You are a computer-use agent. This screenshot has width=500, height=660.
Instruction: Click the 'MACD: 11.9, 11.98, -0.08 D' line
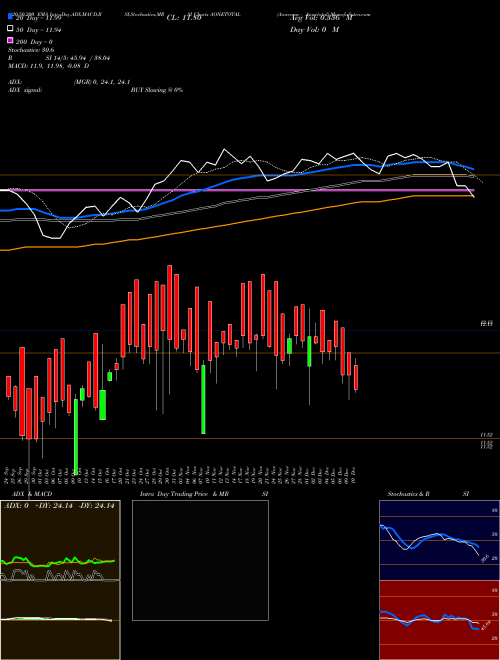[x=49, y=66]
